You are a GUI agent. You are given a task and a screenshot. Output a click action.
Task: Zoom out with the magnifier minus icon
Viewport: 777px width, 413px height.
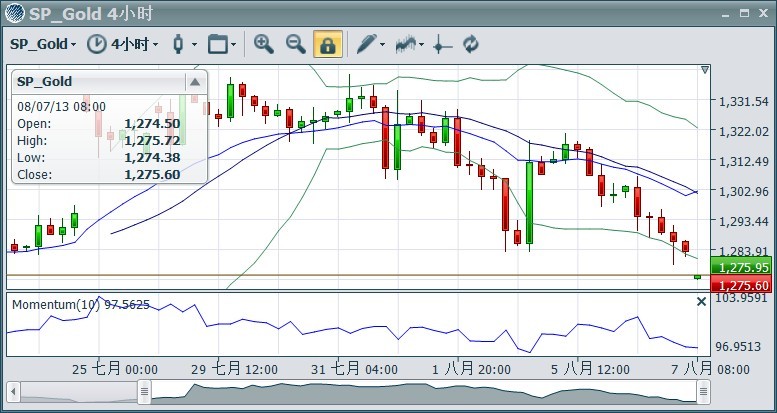click(296, 44)
